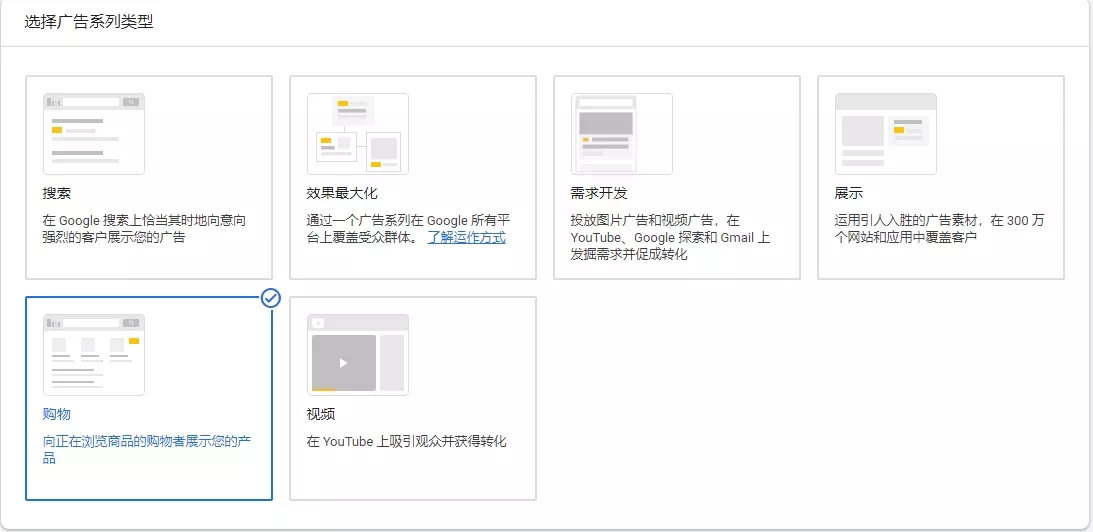Click the 选择广告系列类型 section heading

pyautogui.click(x=89, y=22)
